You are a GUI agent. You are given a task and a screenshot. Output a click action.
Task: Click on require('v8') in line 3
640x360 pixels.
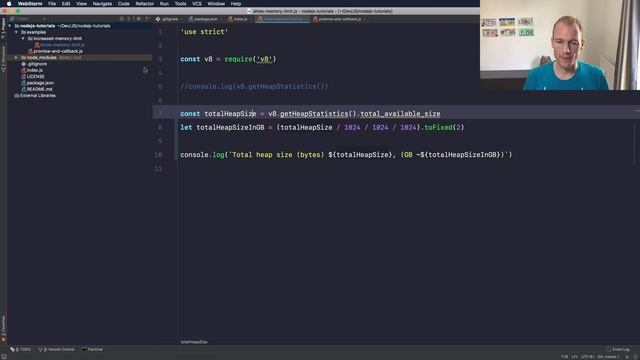[x=250, y=59]
